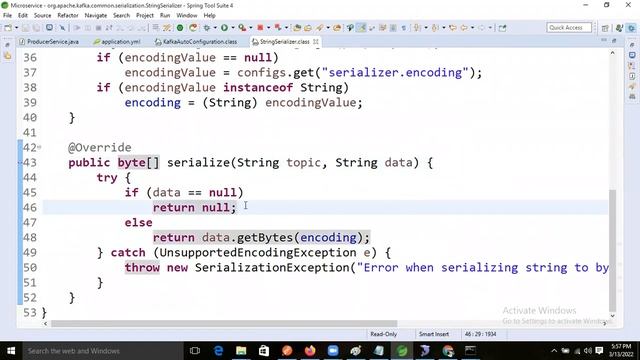Expand the Previous Annotation dropdown arrow
Screen dimensions: 640x360
pyautogui.click(x=444, y=28)
